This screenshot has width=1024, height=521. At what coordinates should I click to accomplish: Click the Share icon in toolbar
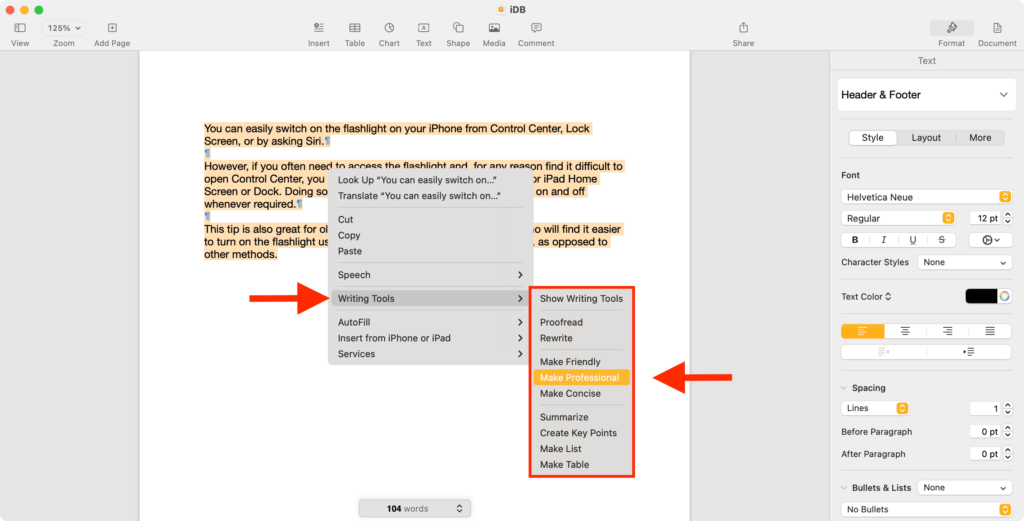(743, 28)
